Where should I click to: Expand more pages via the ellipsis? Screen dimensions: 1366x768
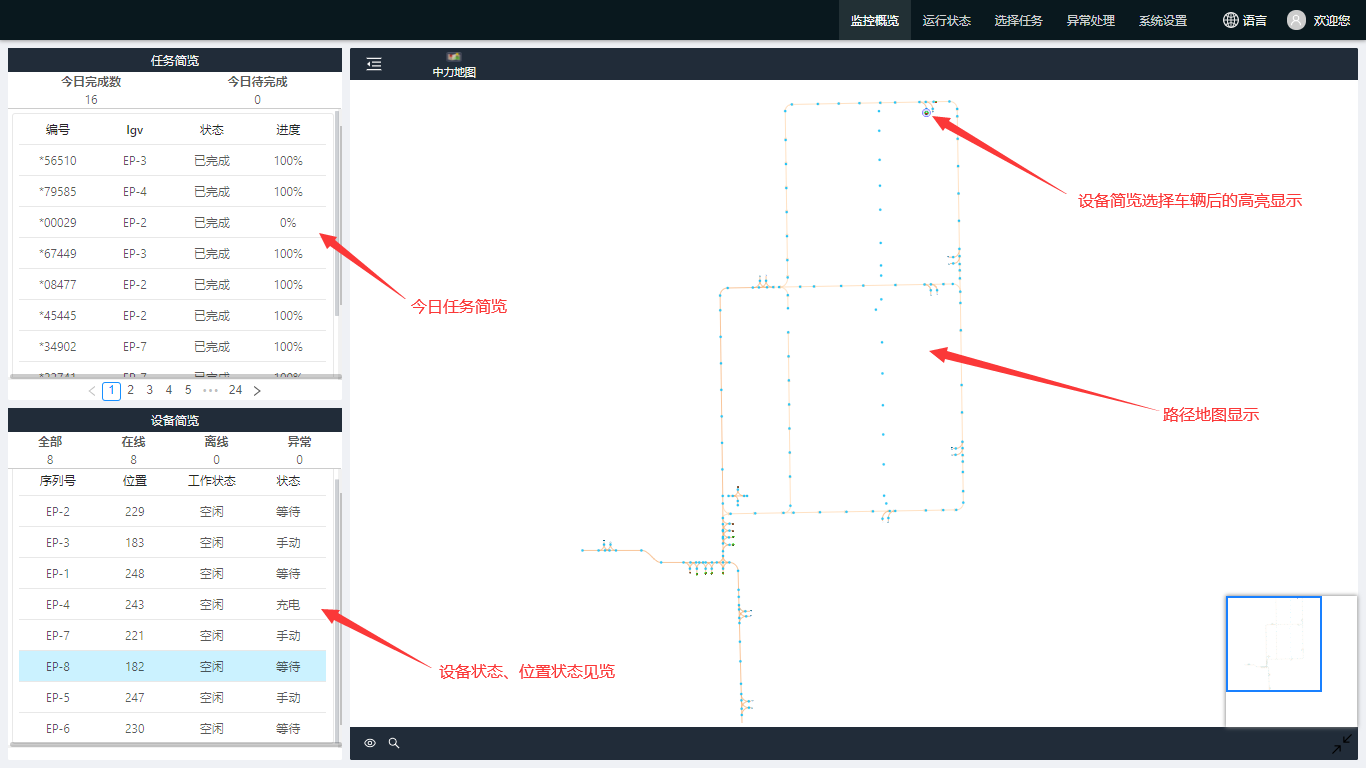[210, 391]
